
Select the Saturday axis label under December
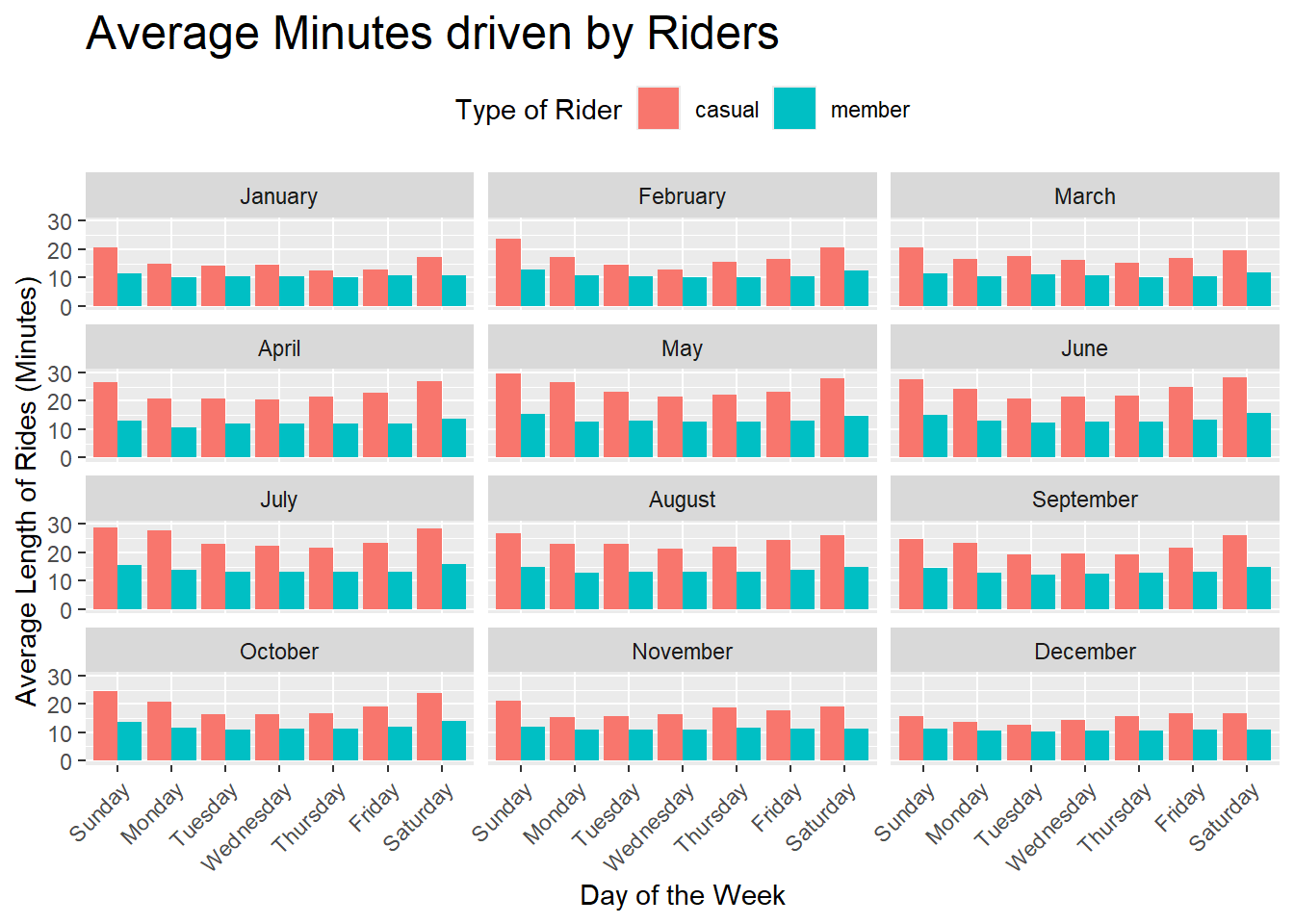pos(1224,817)
